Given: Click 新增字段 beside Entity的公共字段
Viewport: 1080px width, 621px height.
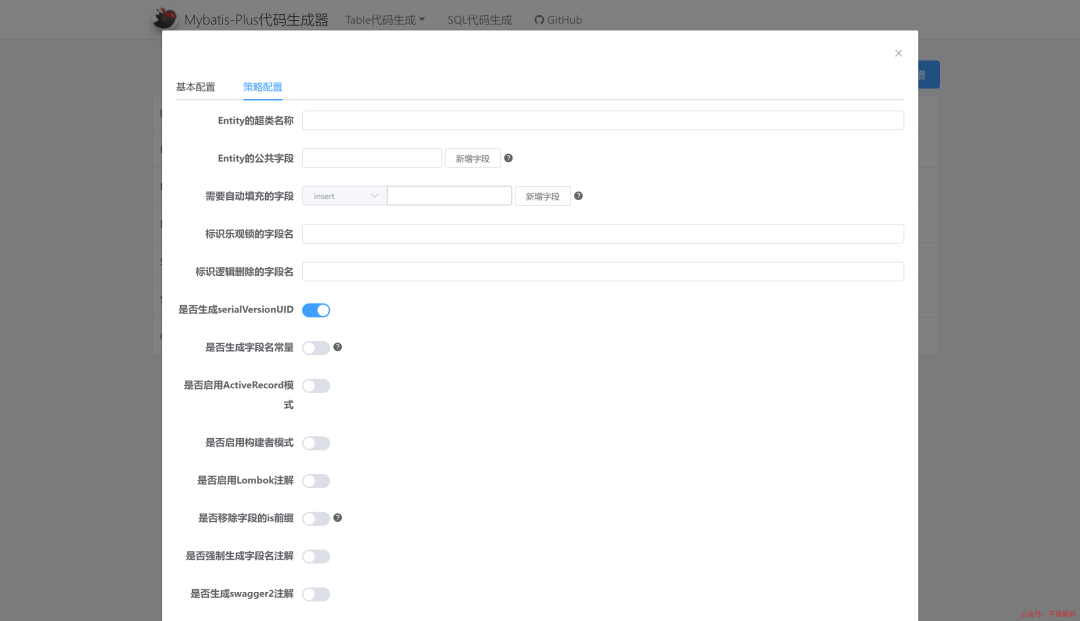Looking at the screenshot, I should [x=472, y=157].
